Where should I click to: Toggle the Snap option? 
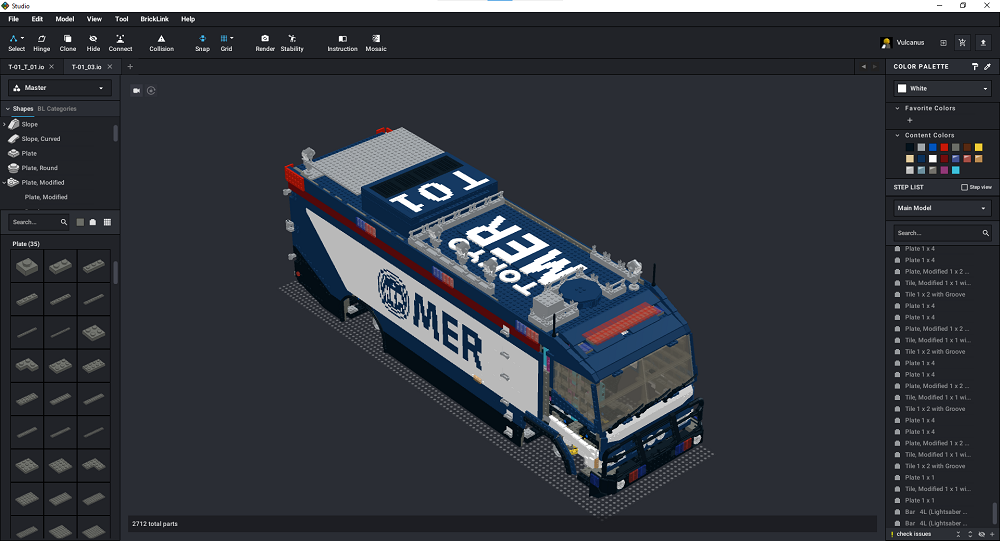coord(202,43)
